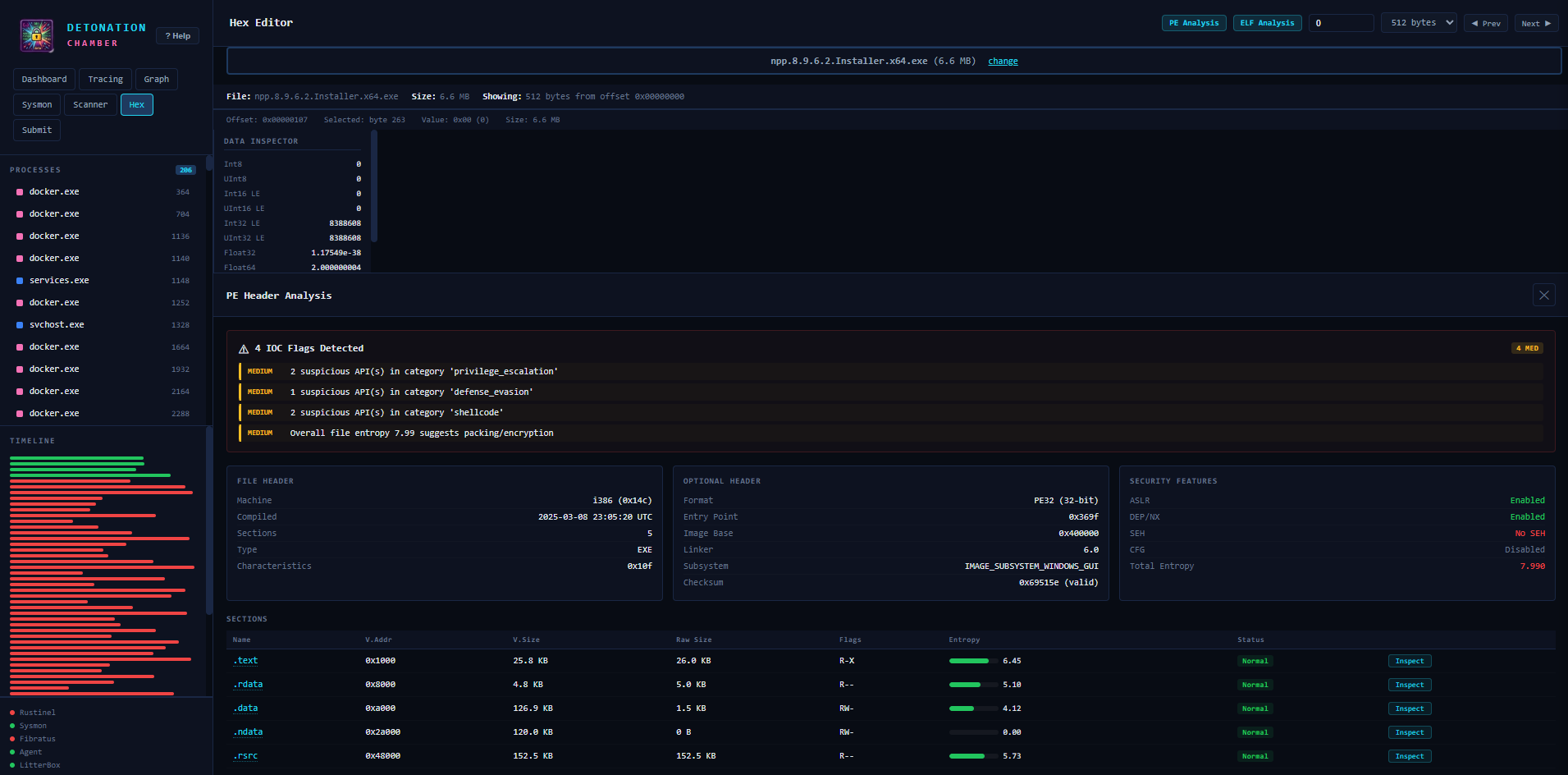This screenshot has height=775, width=1568.
Task: Focus the offset input field
Action: [1341, 23]
